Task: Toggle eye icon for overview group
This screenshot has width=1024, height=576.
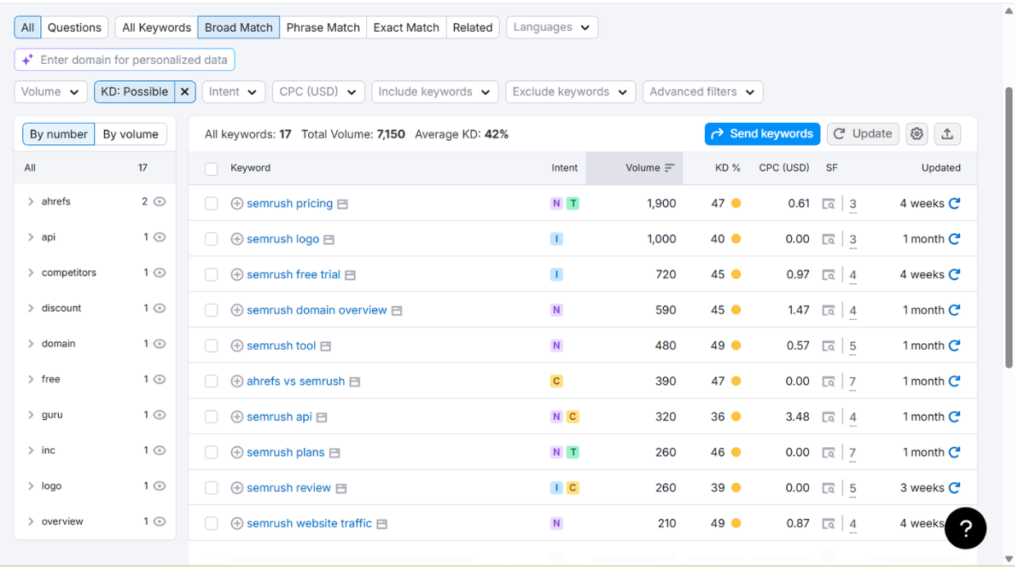Action: [160, 522]
